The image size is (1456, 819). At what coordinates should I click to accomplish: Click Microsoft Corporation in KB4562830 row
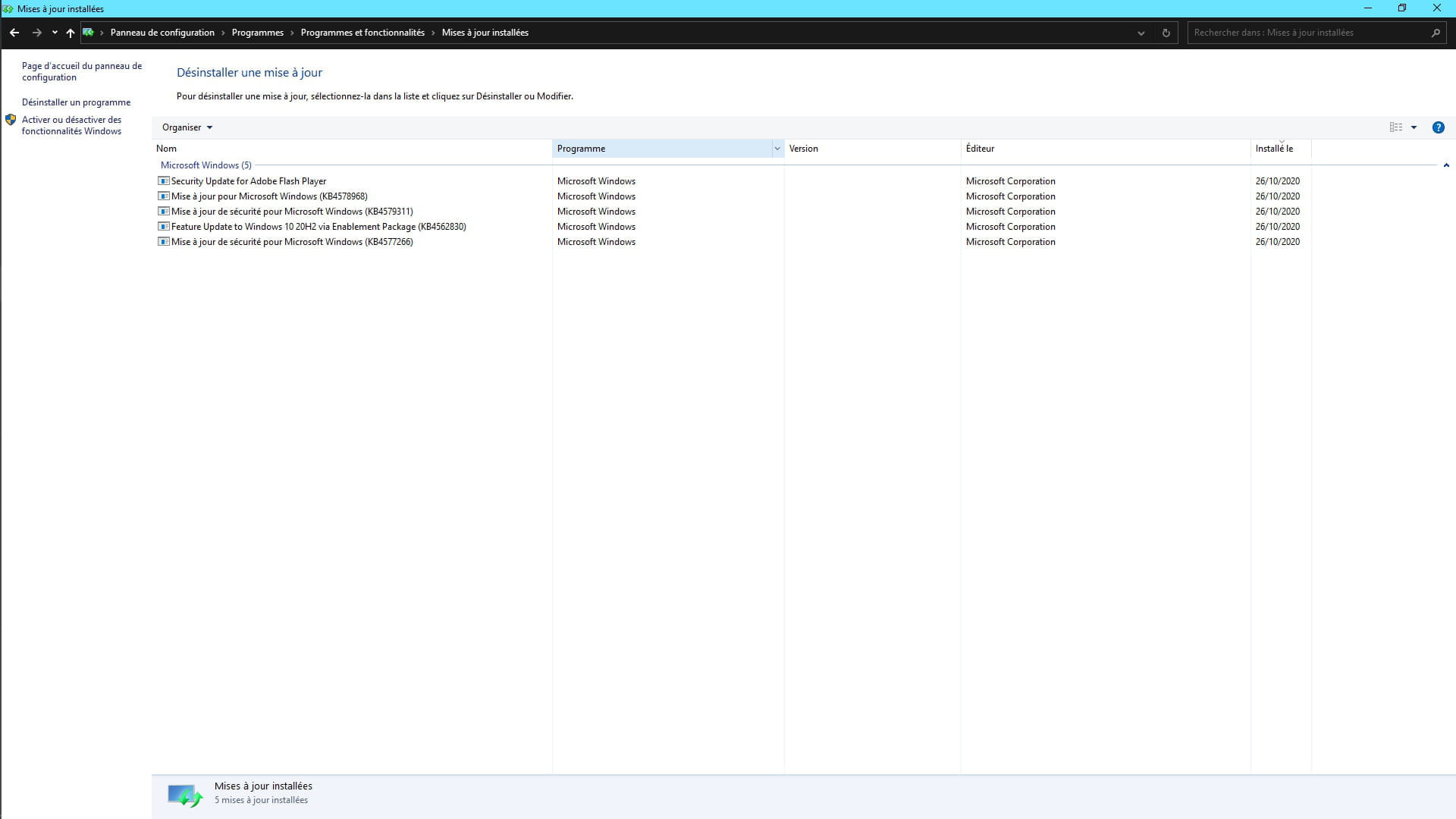(1010, 227)
